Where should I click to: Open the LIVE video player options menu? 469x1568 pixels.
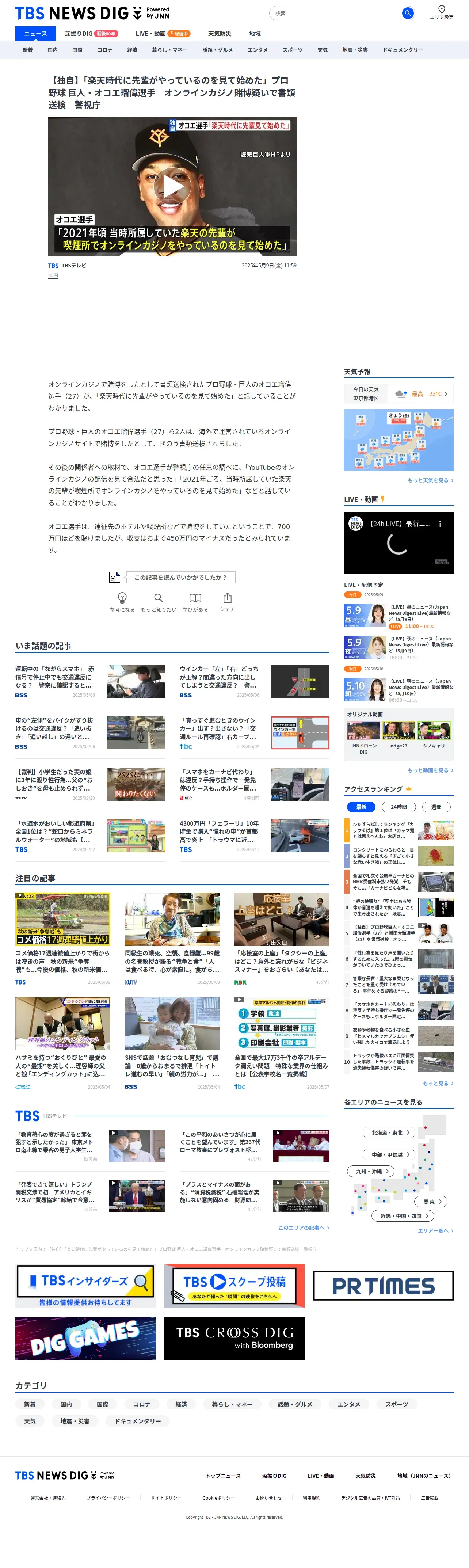tap(441, 524)
